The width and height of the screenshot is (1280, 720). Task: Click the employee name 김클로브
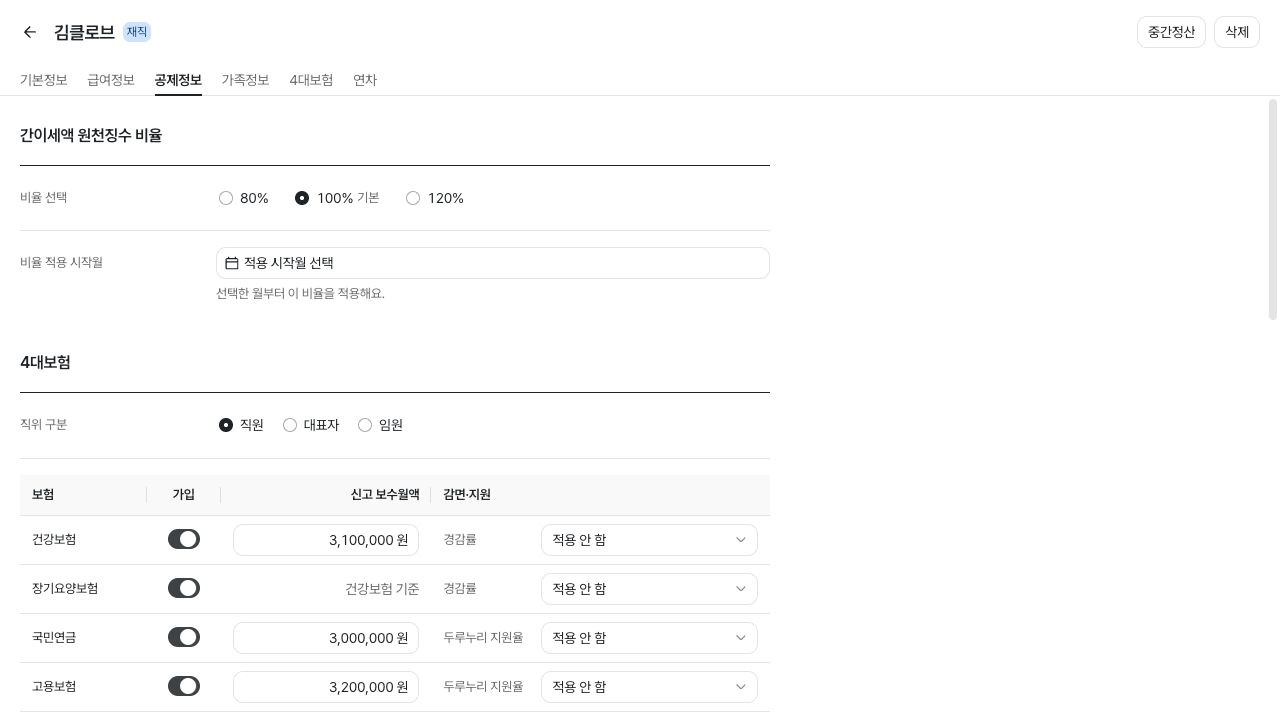point(84,32)
